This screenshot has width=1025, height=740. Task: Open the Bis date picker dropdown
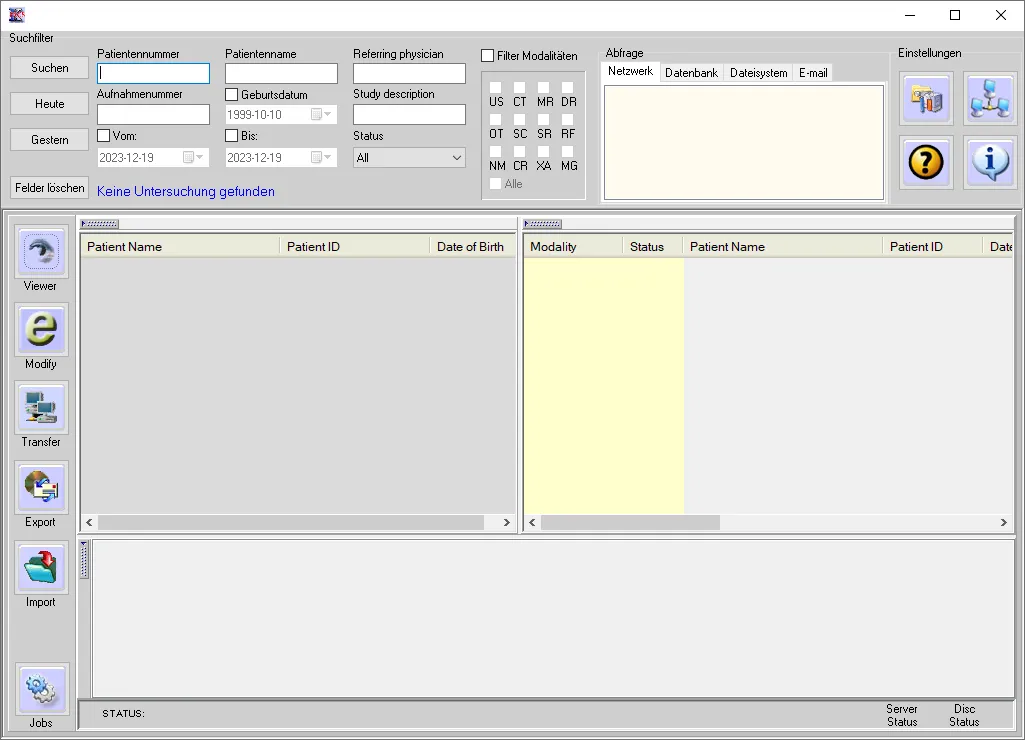[322, 158]
